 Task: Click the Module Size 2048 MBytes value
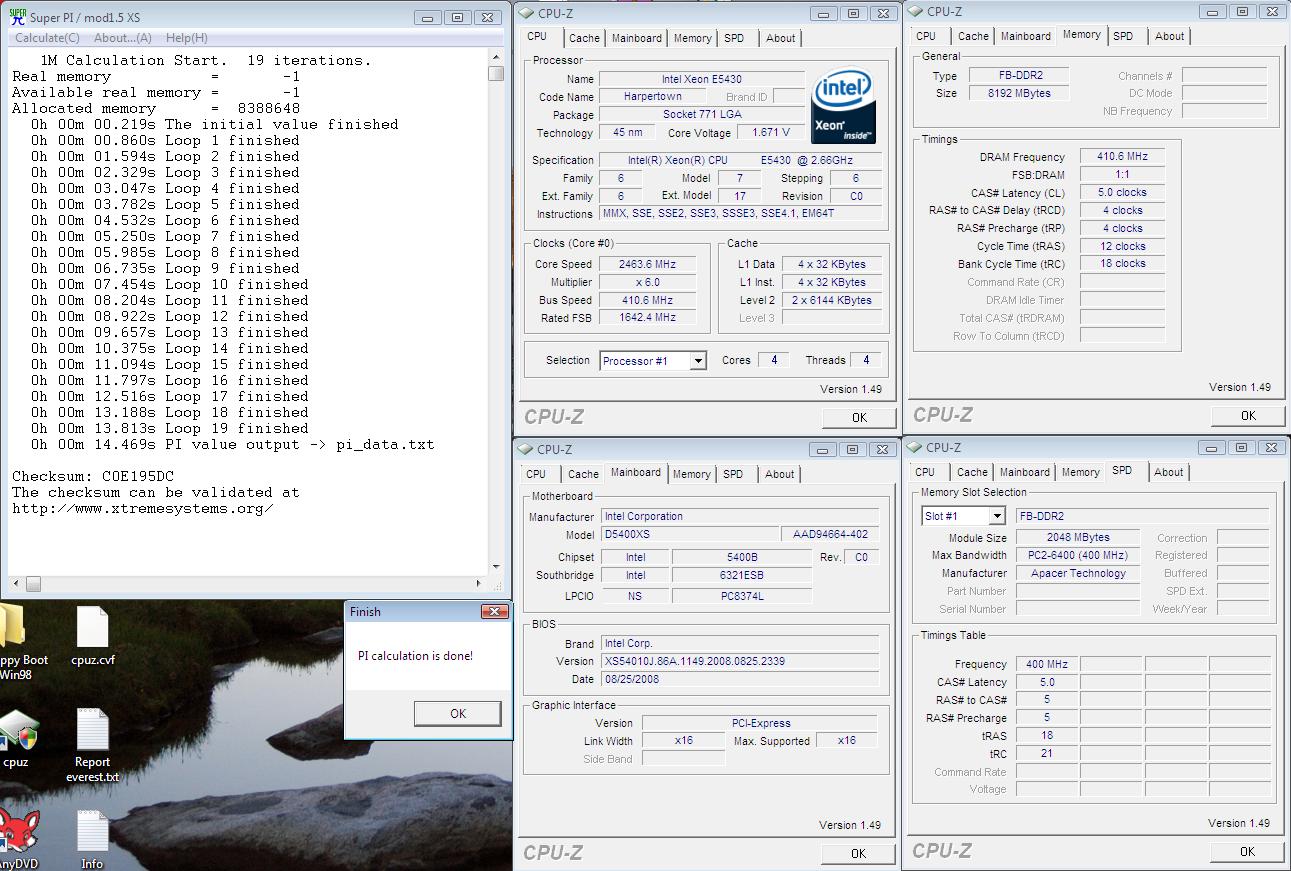[x=1078, y=537]
